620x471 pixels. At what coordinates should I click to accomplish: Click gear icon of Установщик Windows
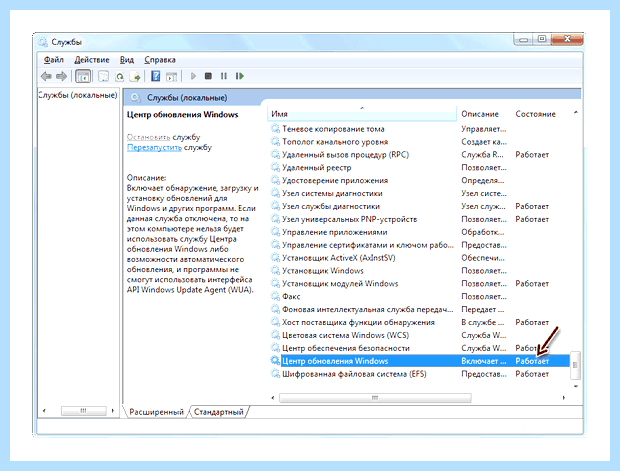click(275, 270)
